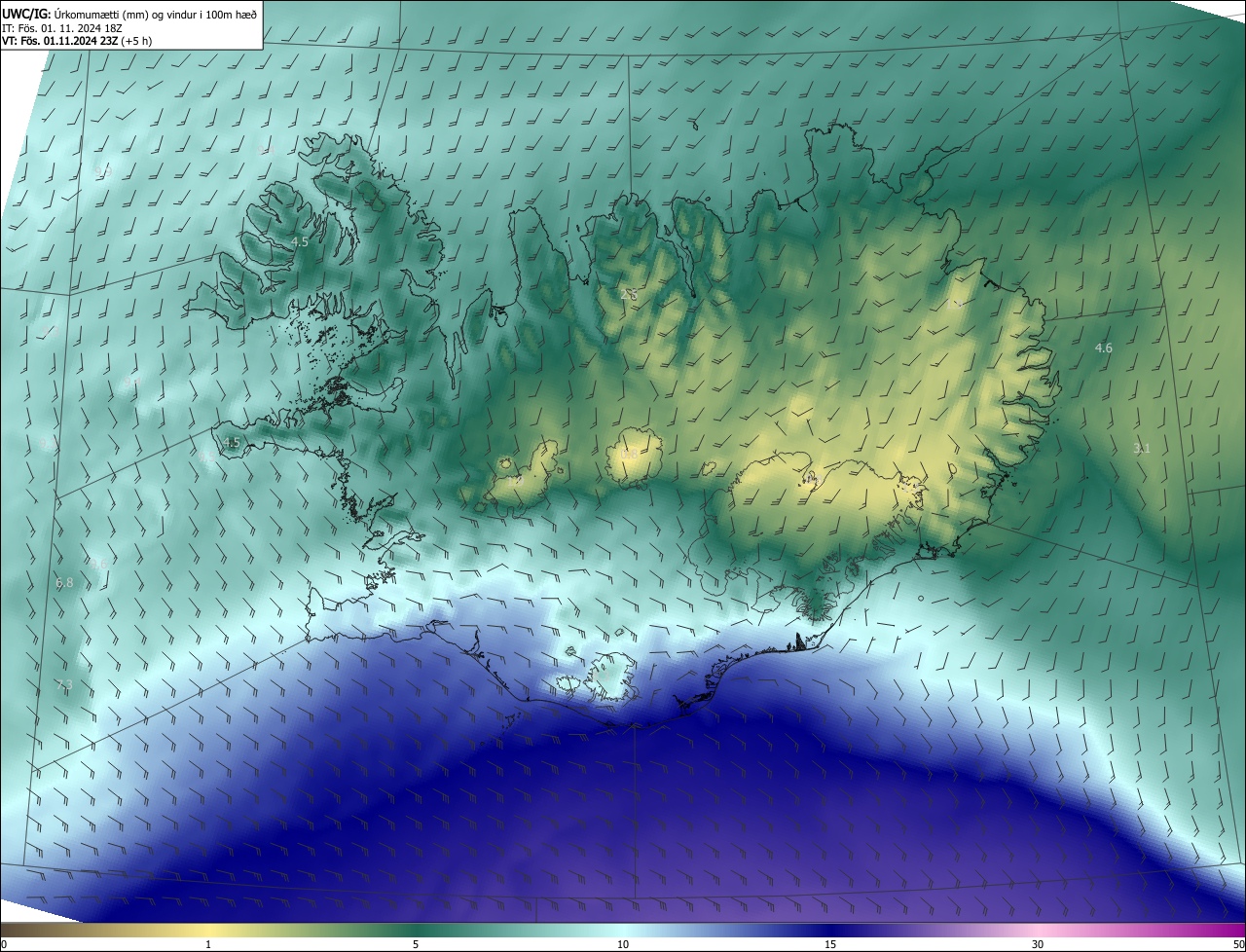The image size is (1246, 952).
Task: Click the 30 tick label on the color scale
Action: point(1038,944)
